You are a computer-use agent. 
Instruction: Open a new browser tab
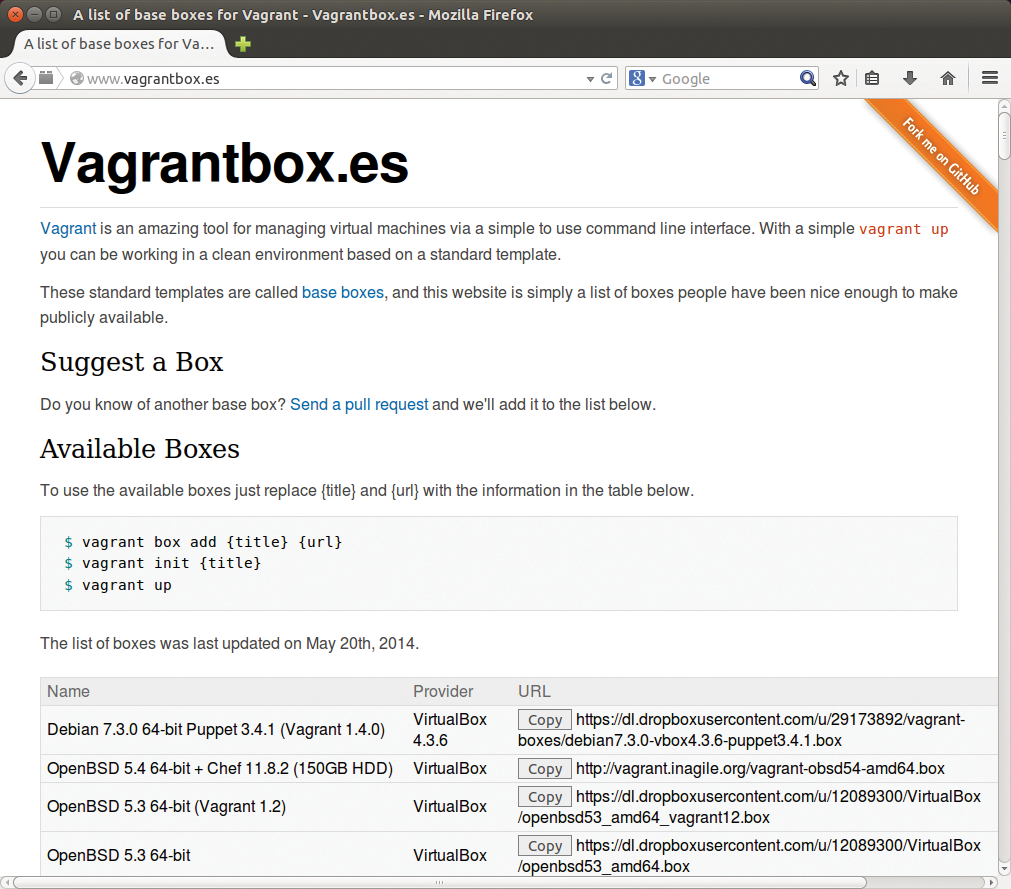click(x=241, y=44)
